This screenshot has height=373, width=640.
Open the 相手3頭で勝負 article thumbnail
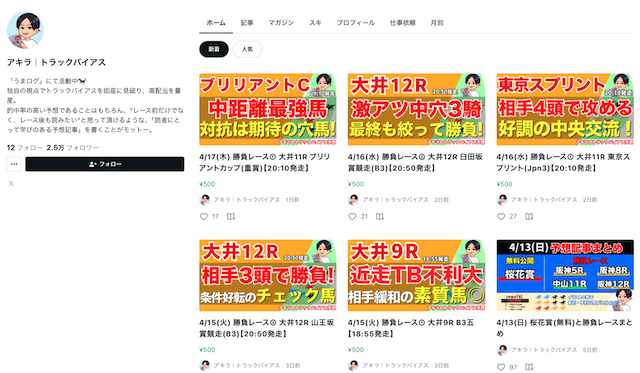(x=268, y=275)
